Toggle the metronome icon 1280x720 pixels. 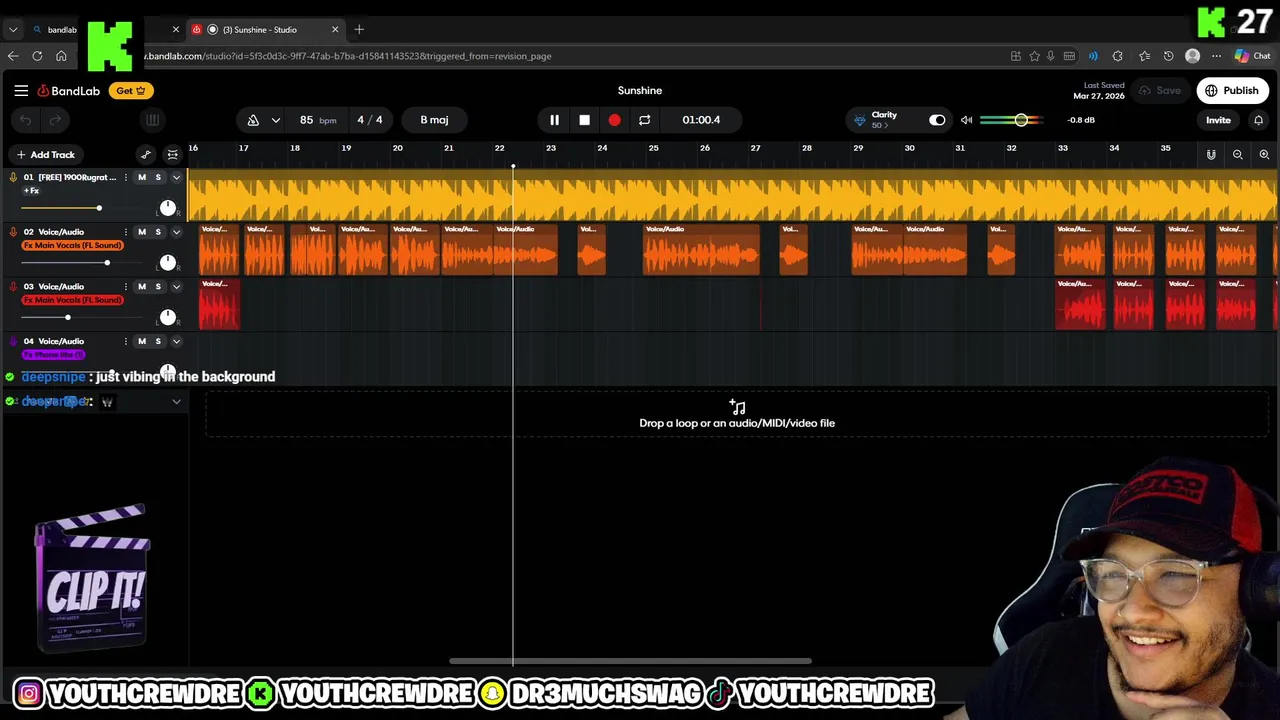click(253, 120)
